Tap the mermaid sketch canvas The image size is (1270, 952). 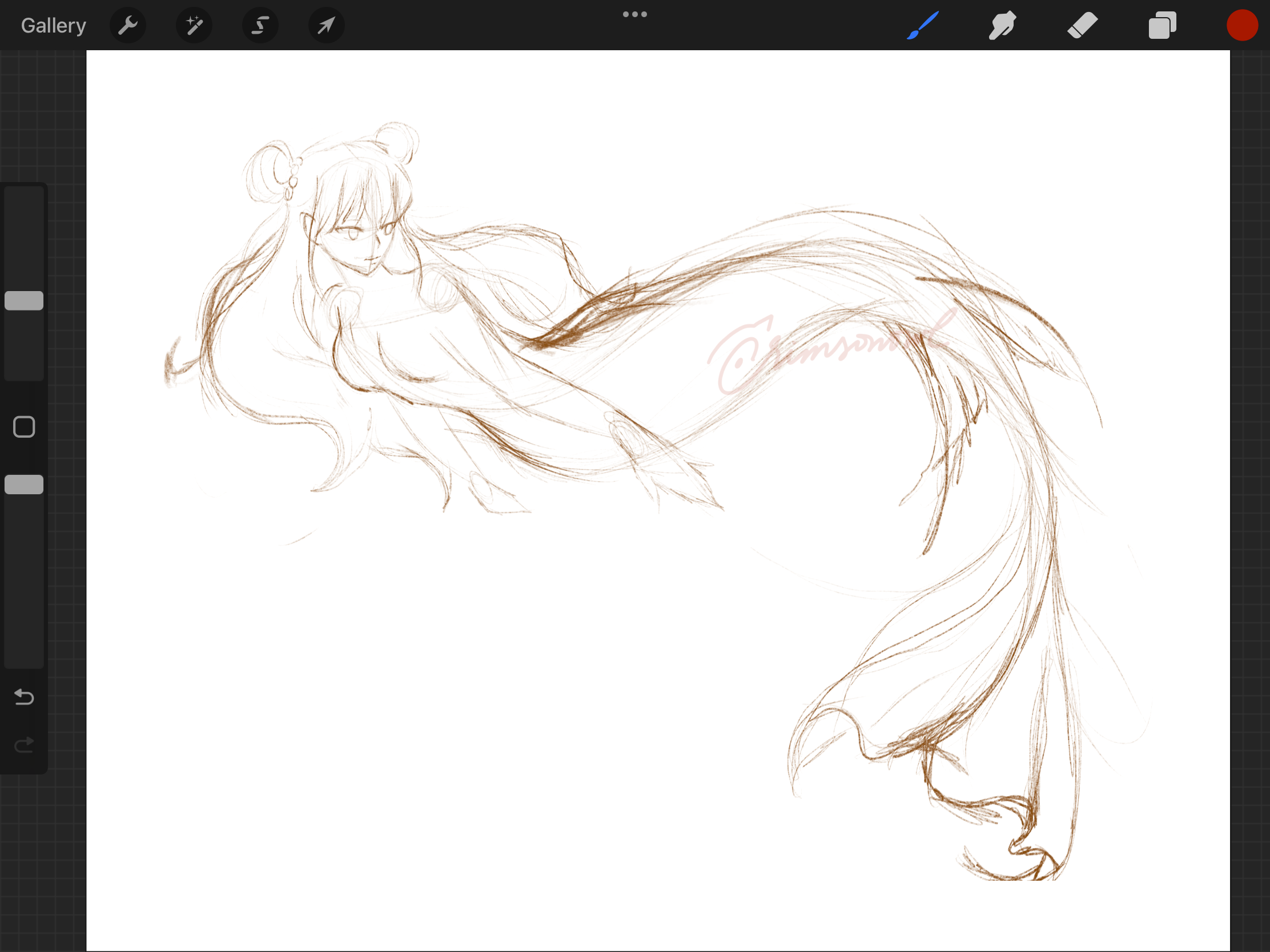[658, 501]
